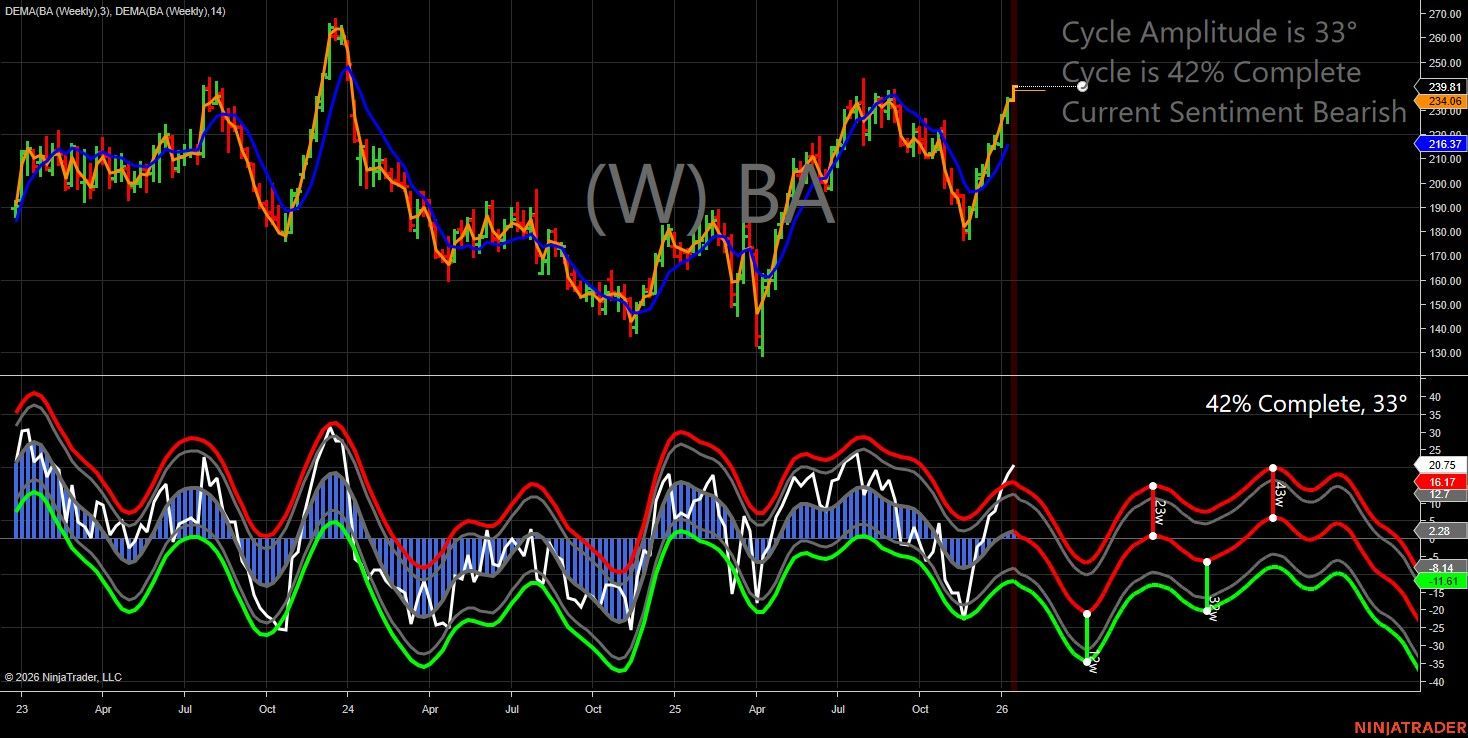
Task: Select the top dot of the 12w cycle line
Action: [x=1087, y=613]
